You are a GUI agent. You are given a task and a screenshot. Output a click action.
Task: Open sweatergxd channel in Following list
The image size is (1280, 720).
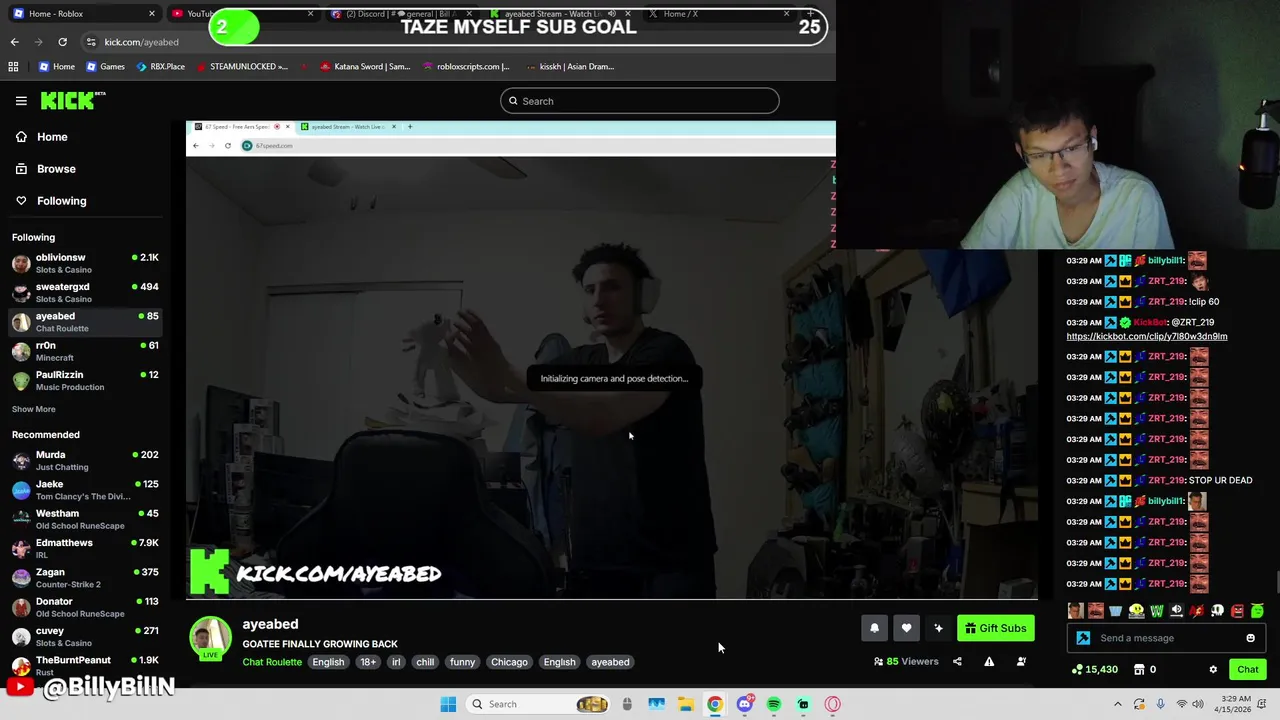pos(86,292)
